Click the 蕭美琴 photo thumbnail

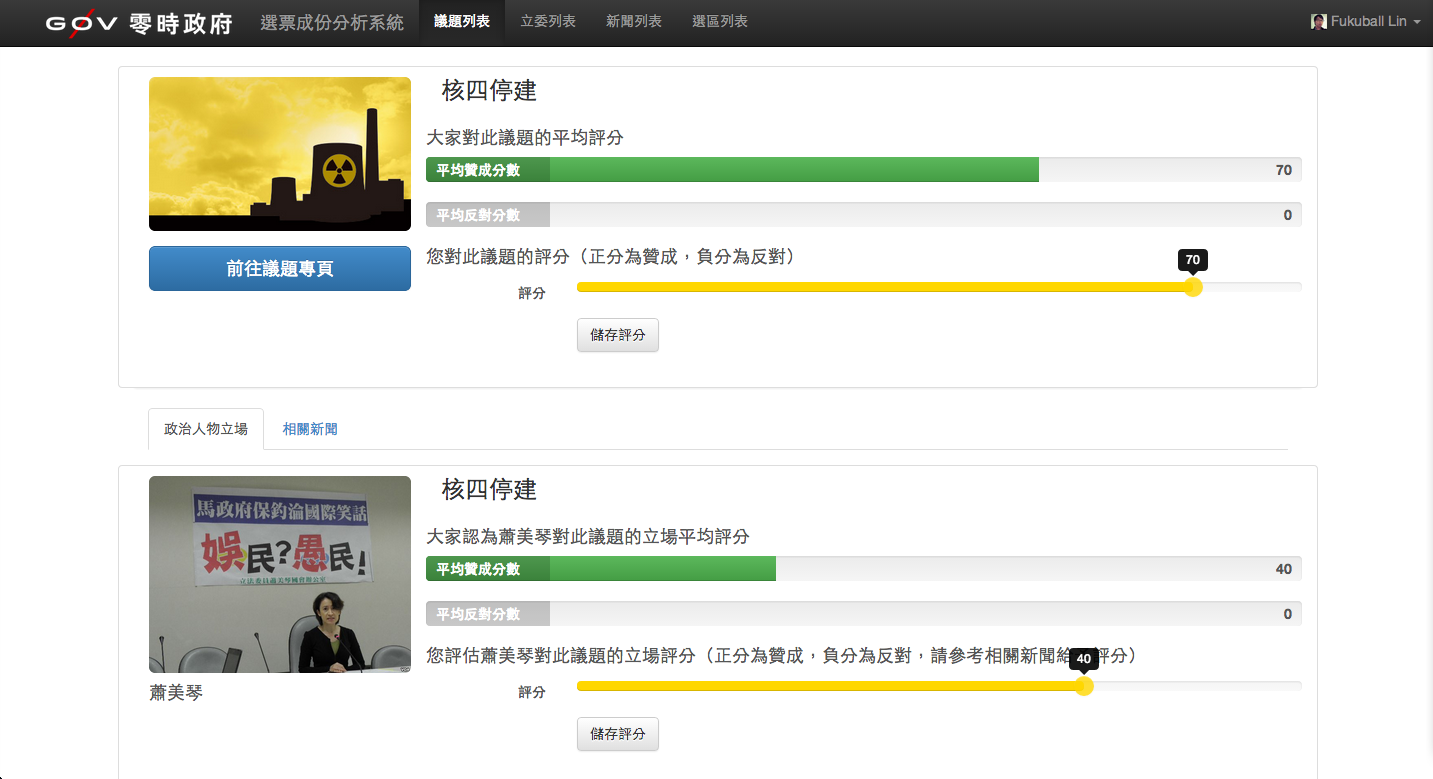[280, 574]
